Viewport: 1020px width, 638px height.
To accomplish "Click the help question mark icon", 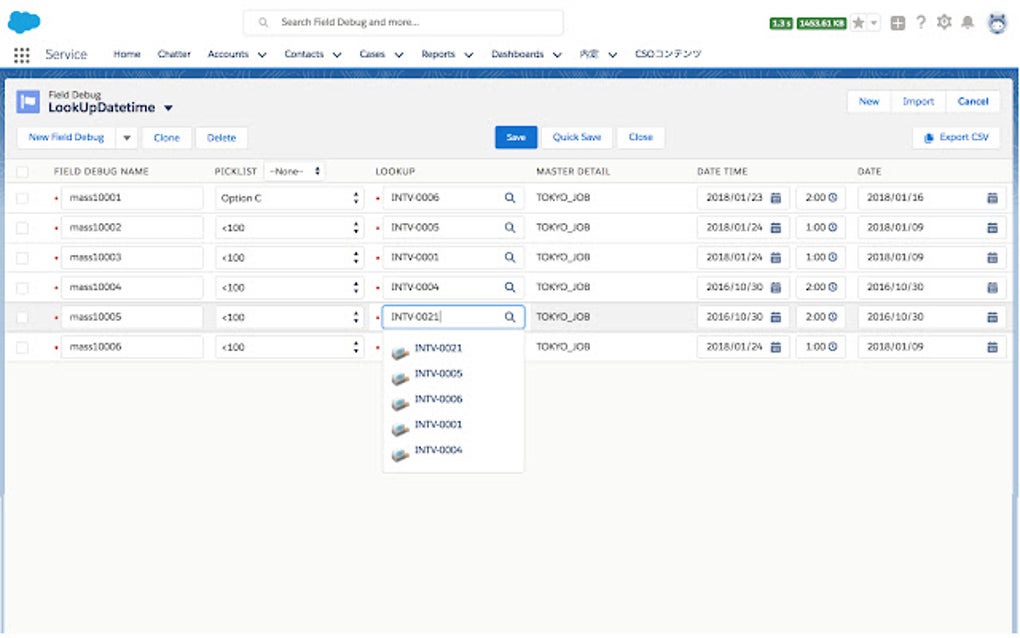I will tap(920, 23).
